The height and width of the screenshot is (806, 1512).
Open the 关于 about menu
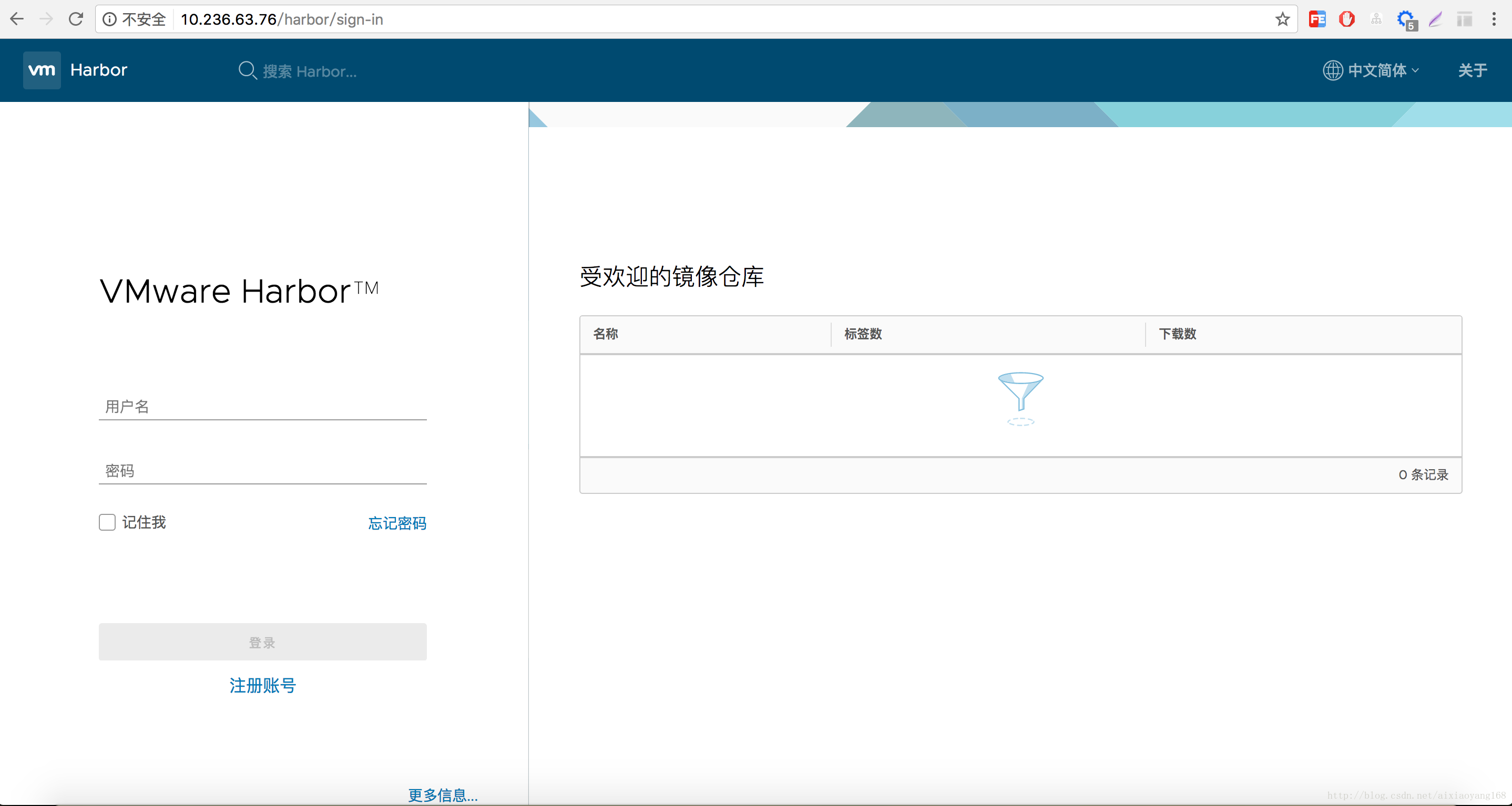[x=1473, y=70]
